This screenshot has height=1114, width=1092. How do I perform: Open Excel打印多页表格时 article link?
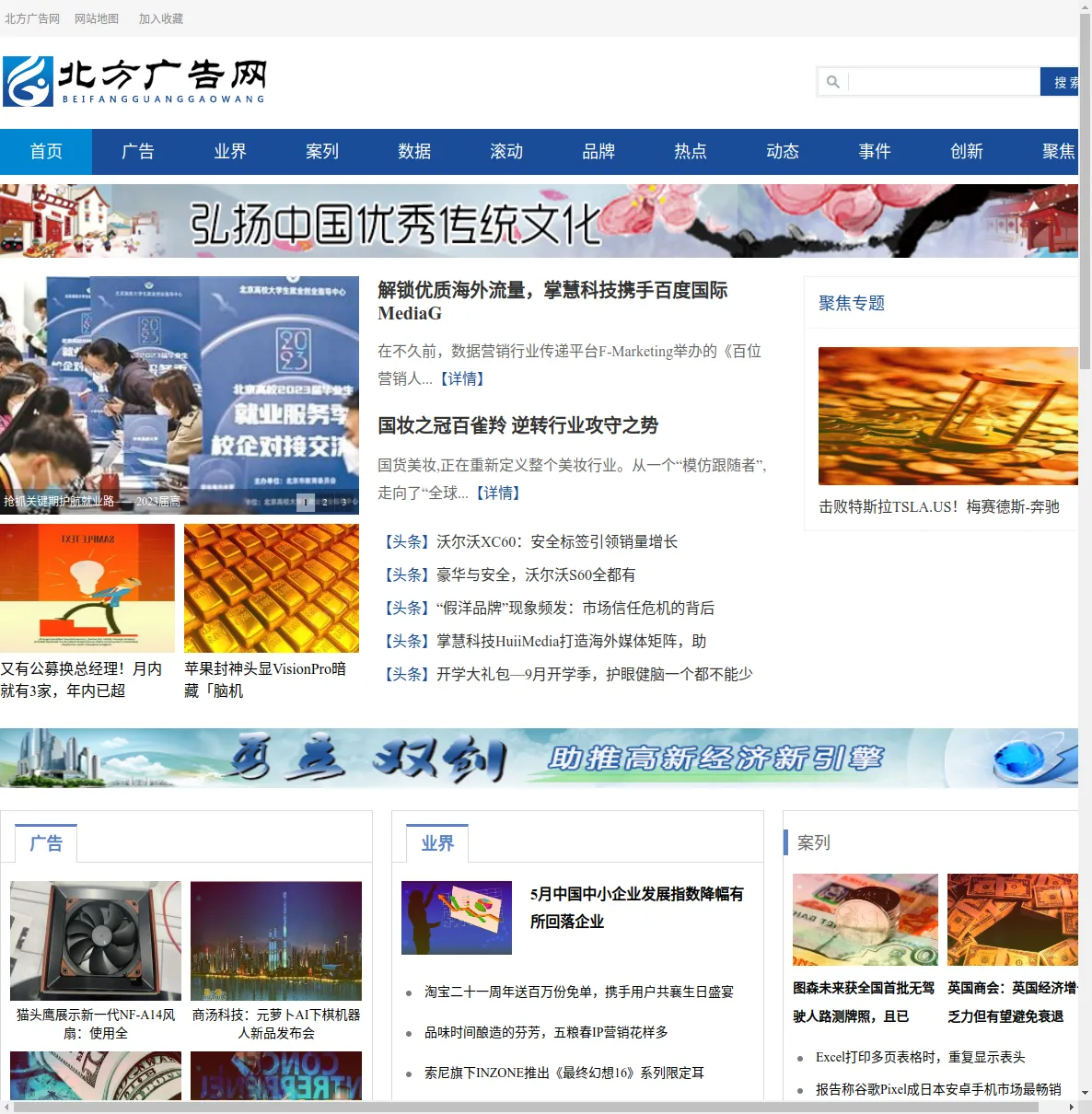click(x=921, y=1057)
